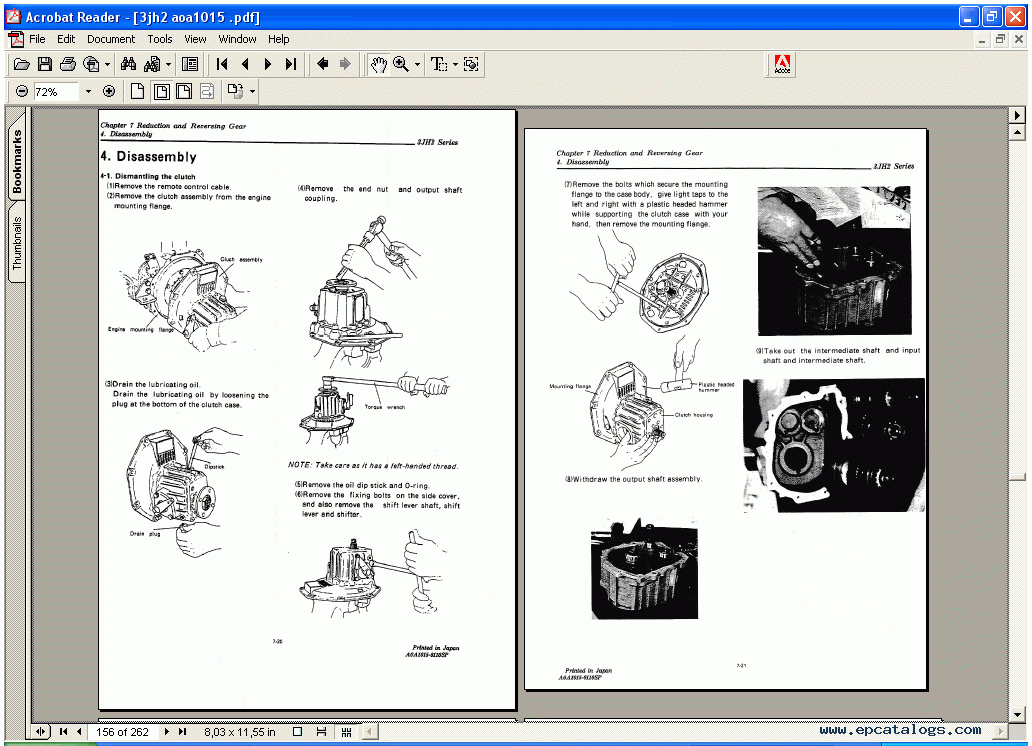1032x746 pixels.
Task: Click the vertical scrollbar thumb
Action: click(x=1018, y=476)
